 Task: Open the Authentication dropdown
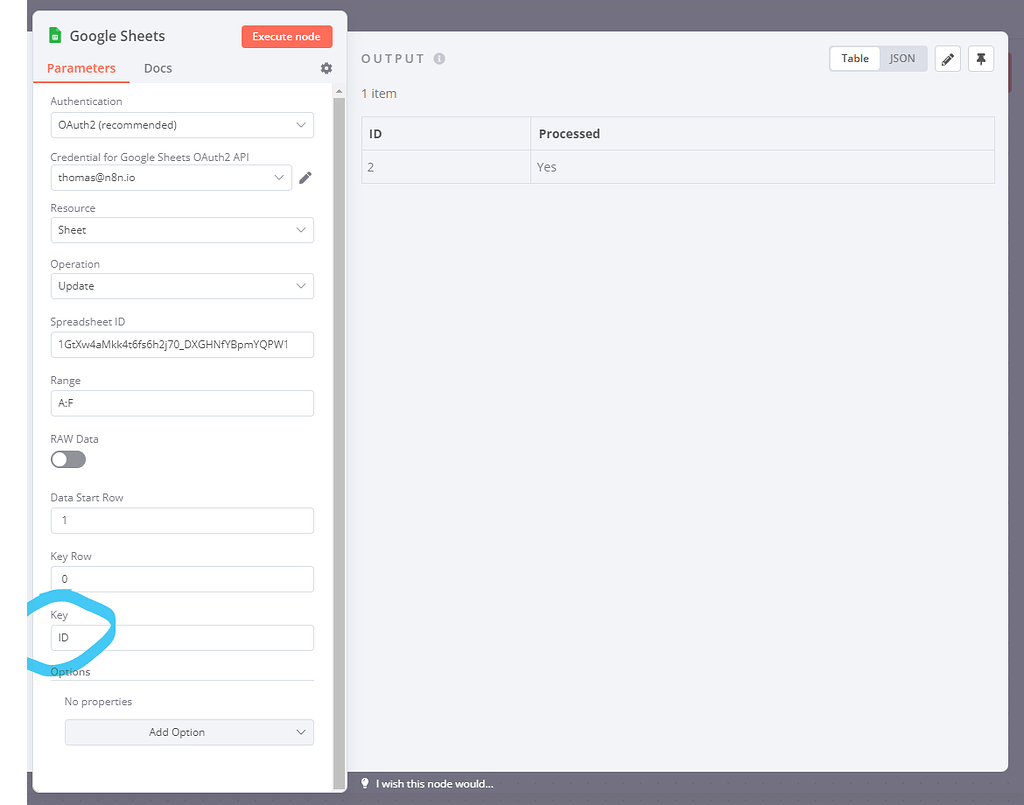182,124
